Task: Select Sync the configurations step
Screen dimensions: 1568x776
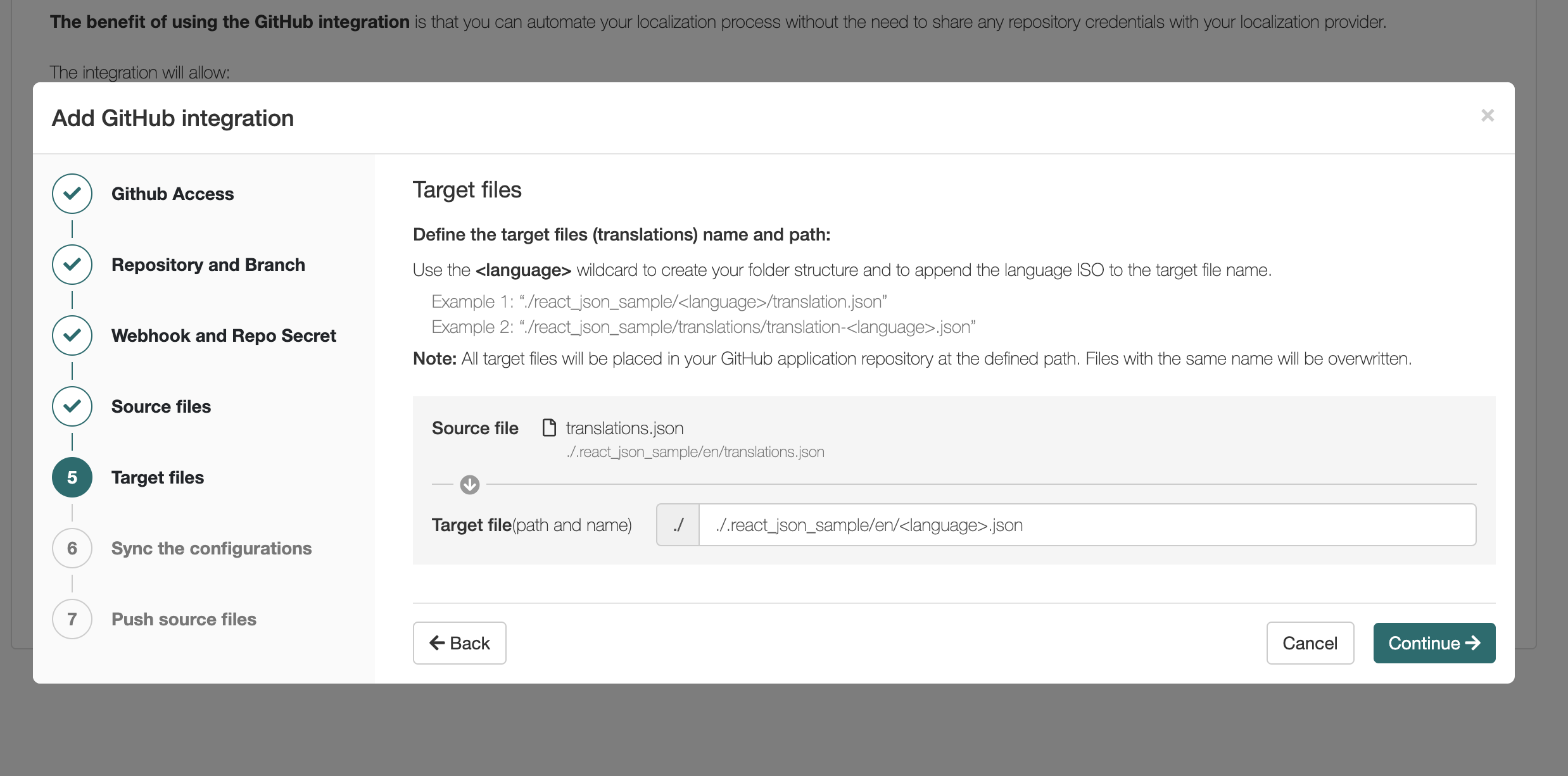Action: (212, 548)
